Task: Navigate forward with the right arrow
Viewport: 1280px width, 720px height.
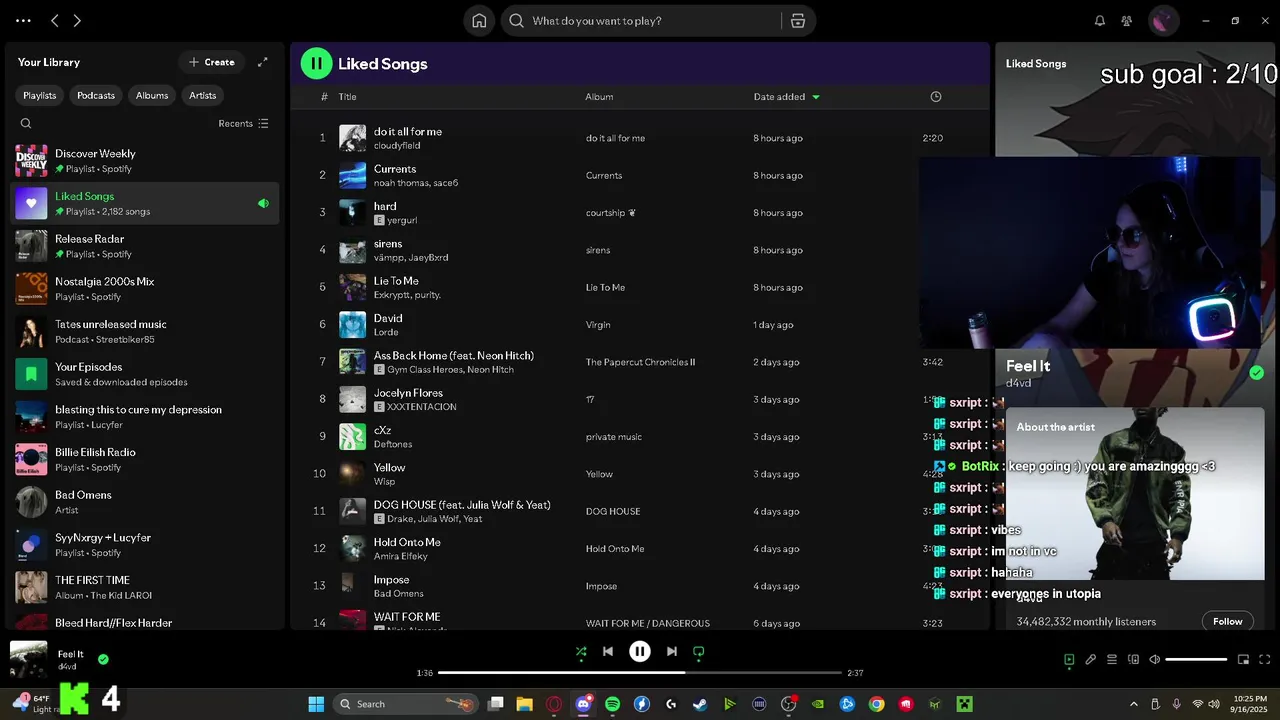Action: [x=77, y=20]
